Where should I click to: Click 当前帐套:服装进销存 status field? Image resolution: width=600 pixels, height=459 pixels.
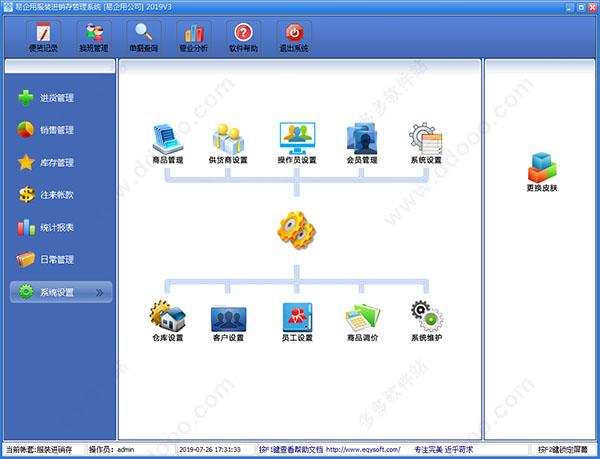[39, 449]
